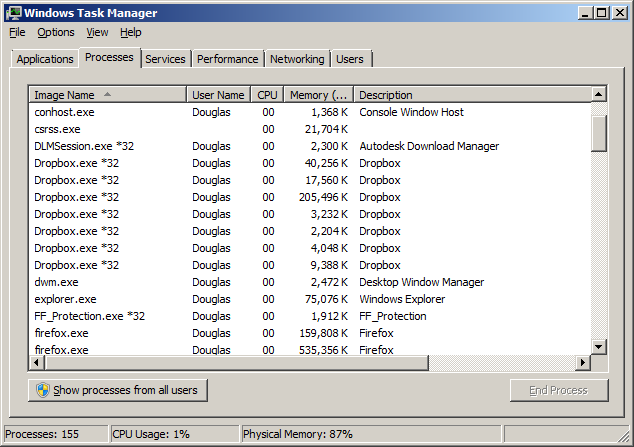Switch to the Performance tab
634x447 pixels.
[x=228, y=59]
